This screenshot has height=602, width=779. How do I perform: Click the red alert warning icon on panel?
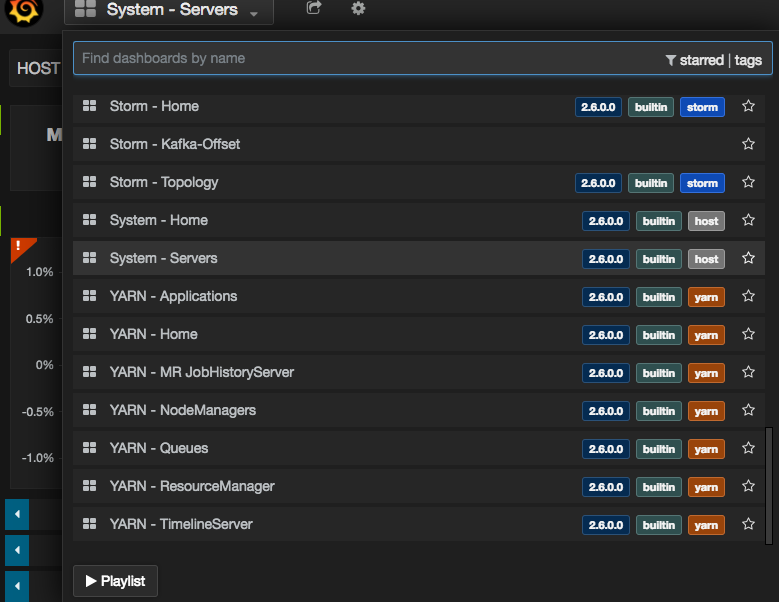[20, 247]
